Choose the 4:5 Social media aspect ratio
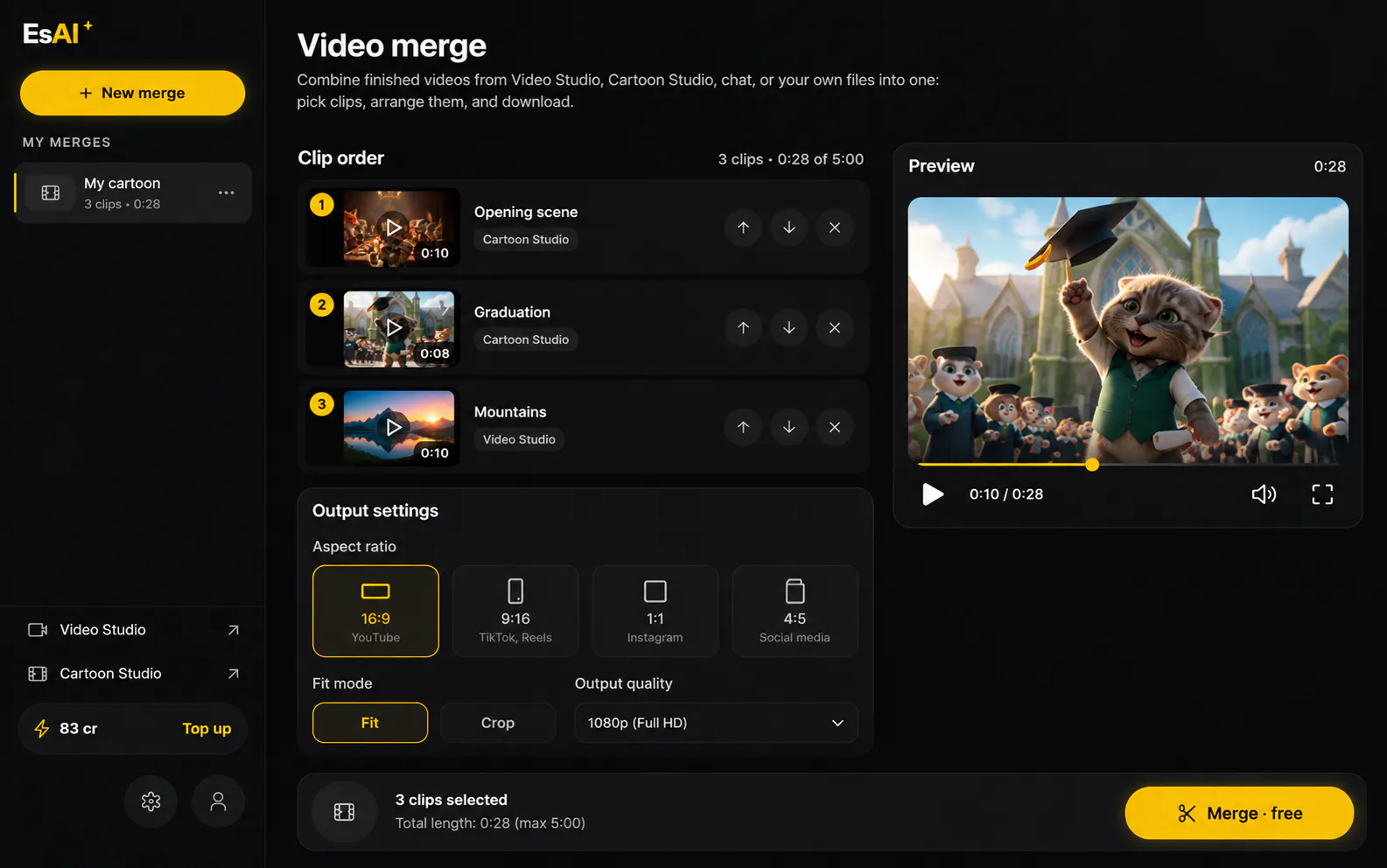 click(795, 611)
